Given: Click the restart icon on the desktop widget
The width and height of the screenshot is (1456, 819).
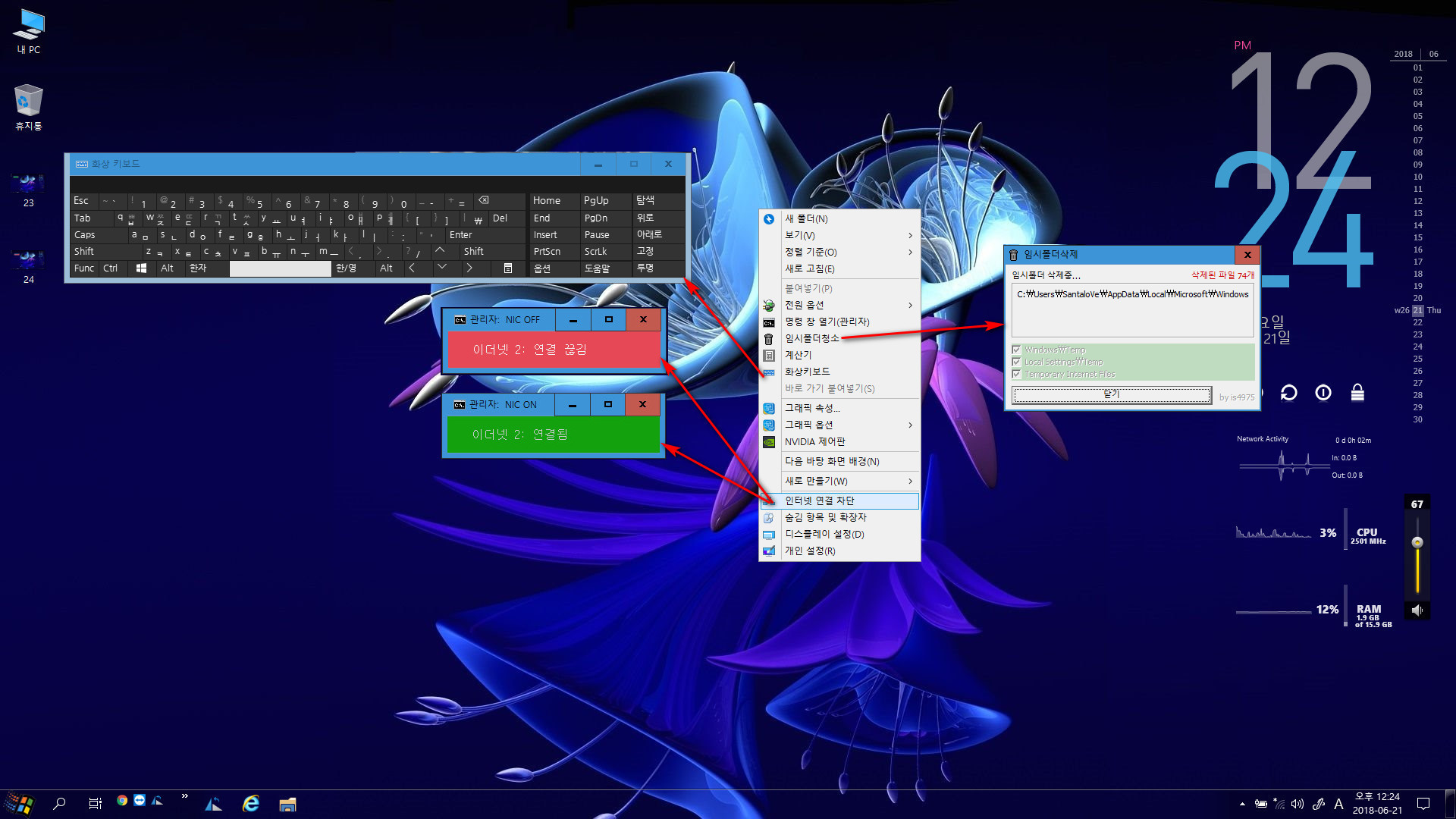Looking at the screenshot, I should [x=1289, y=393].
